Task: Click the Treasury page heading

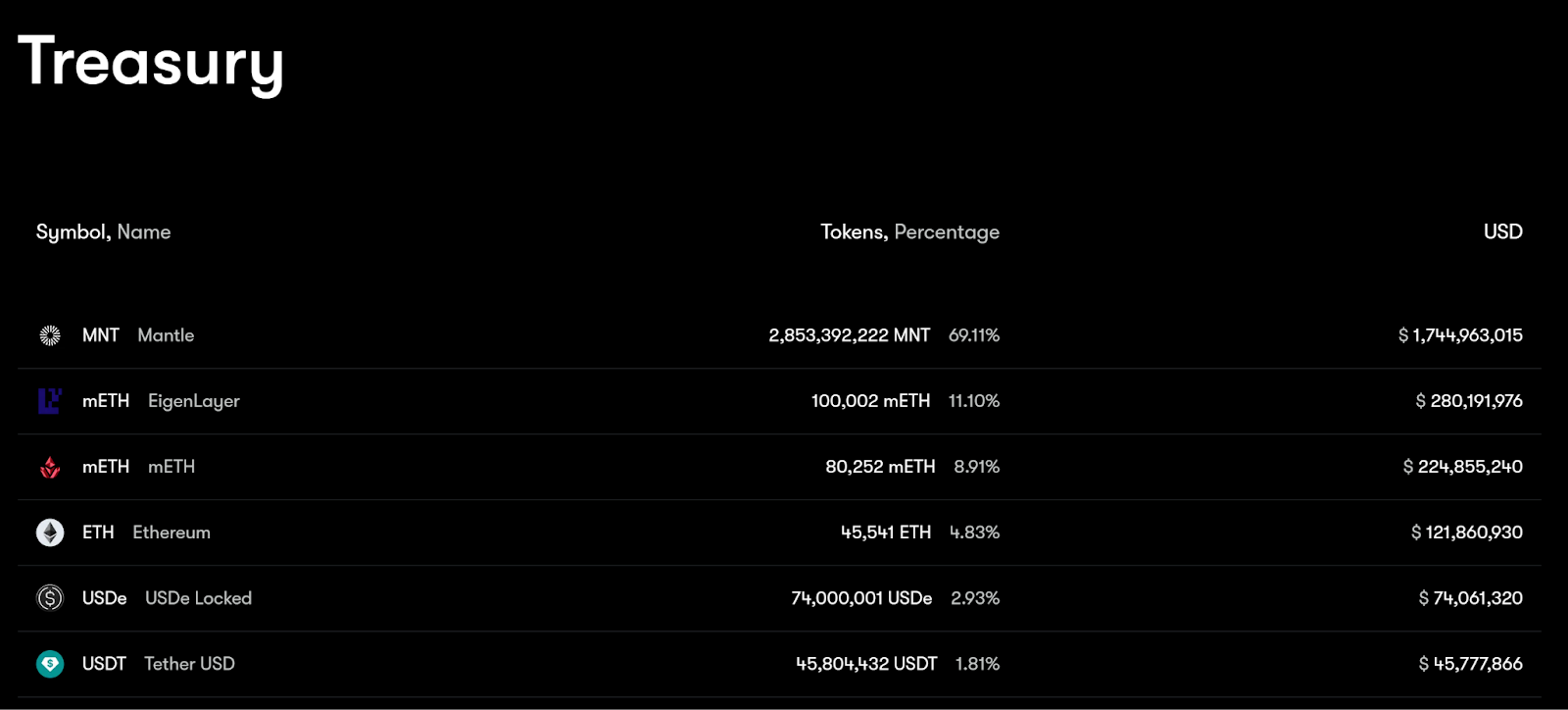Action: [151, 63]
